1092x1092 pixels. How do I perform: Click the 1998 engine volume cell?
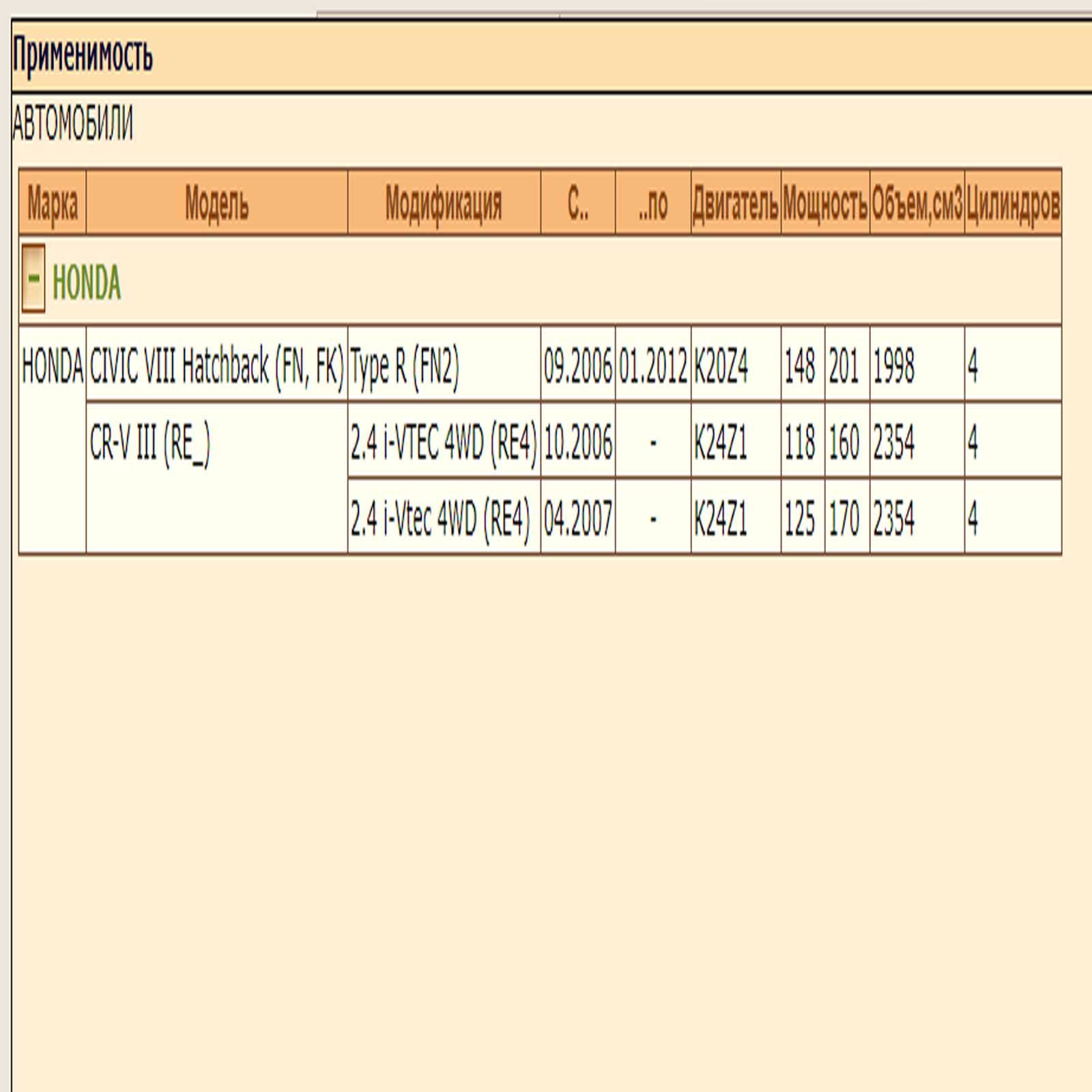[893, 366]
